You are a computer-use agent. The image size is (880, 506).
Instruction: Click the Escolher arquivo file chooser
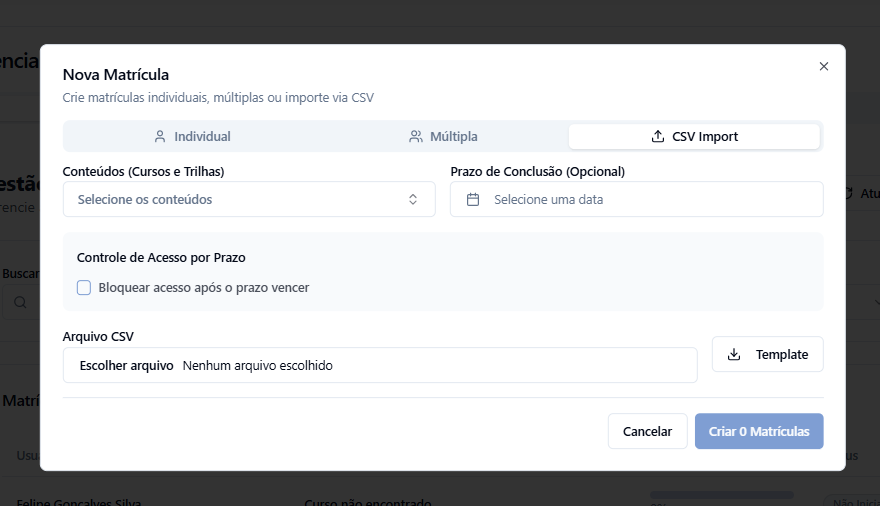tap(127, 366)
